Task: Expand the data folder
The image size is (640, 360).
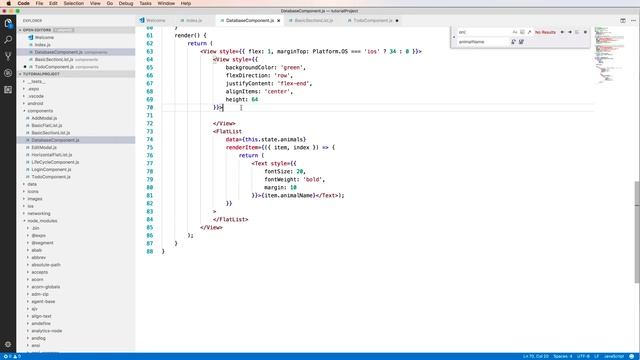Action: (32, 184)
